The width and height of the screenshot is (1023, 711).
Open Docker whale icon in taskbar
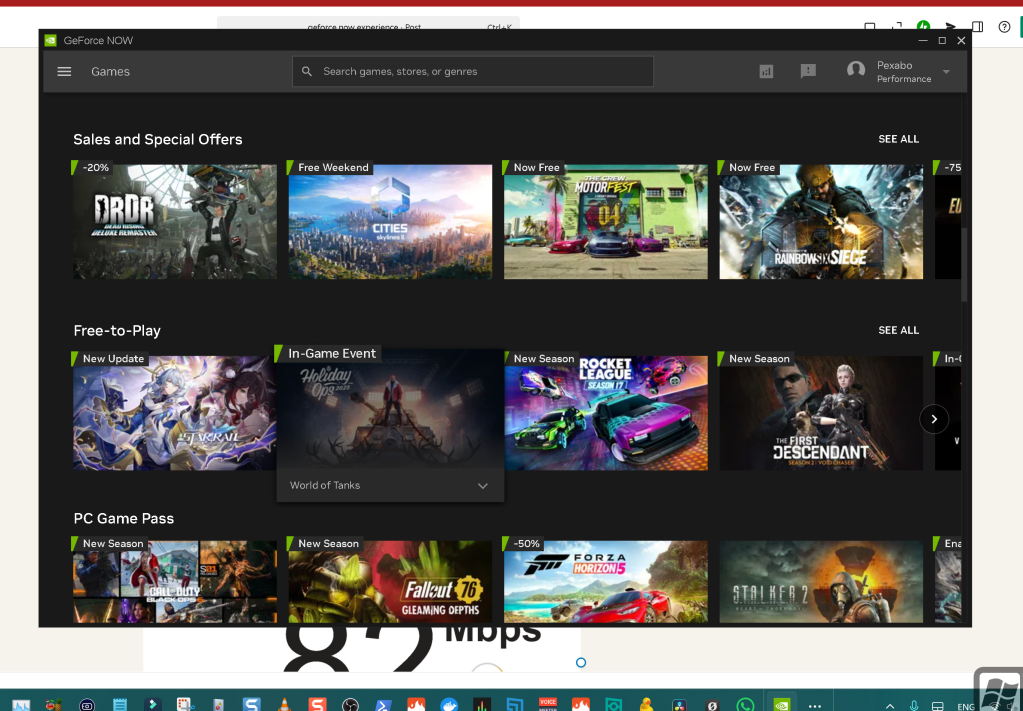(x=449, y=704)
